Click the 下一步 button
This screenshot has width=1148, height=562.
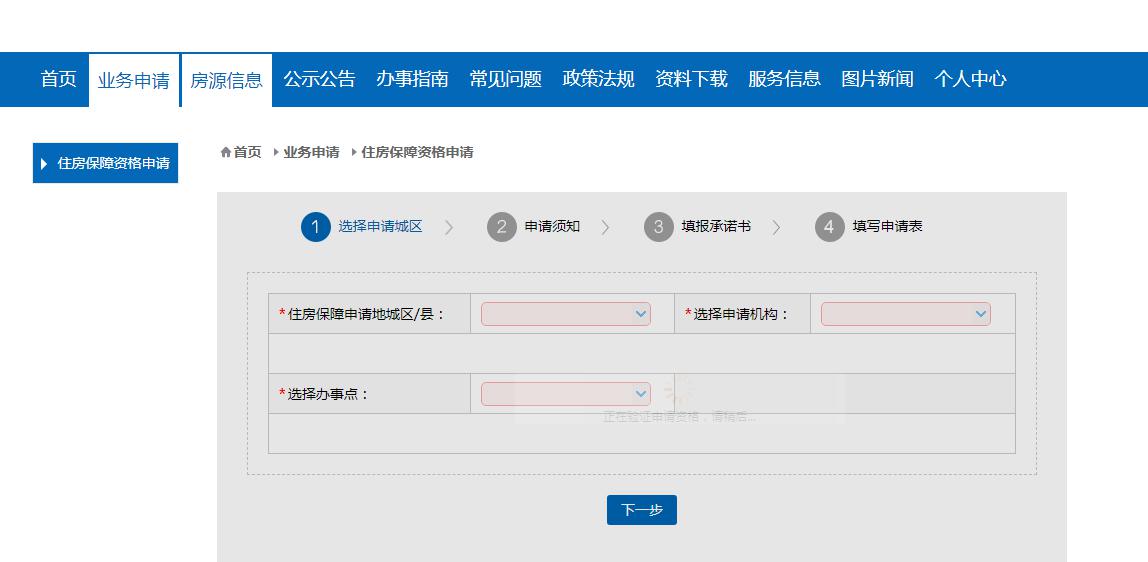tap(641, 510)
